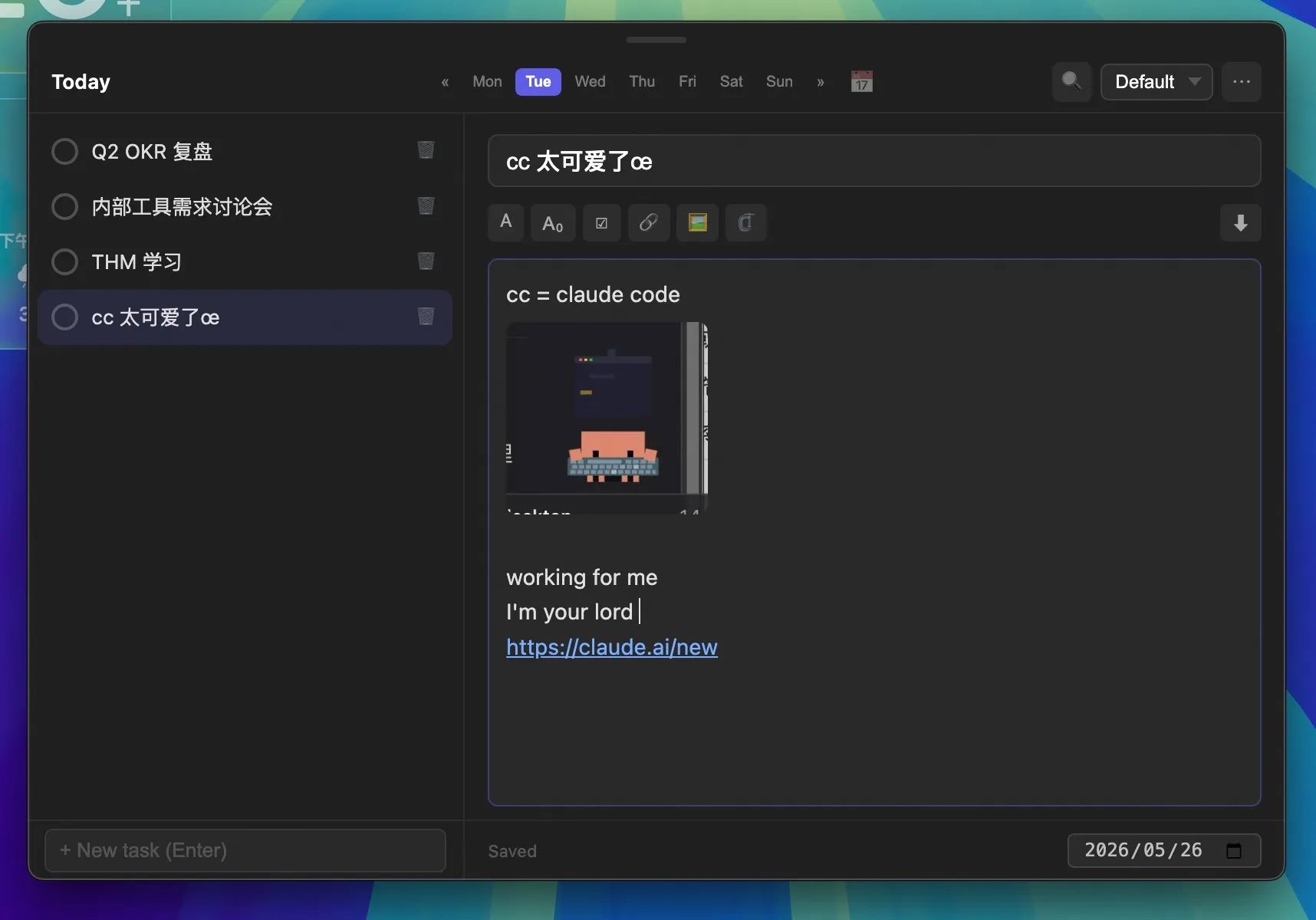This screenshot has width=1316, height=920.
Task: Go to previous week arrow
Action: (445, 82)
